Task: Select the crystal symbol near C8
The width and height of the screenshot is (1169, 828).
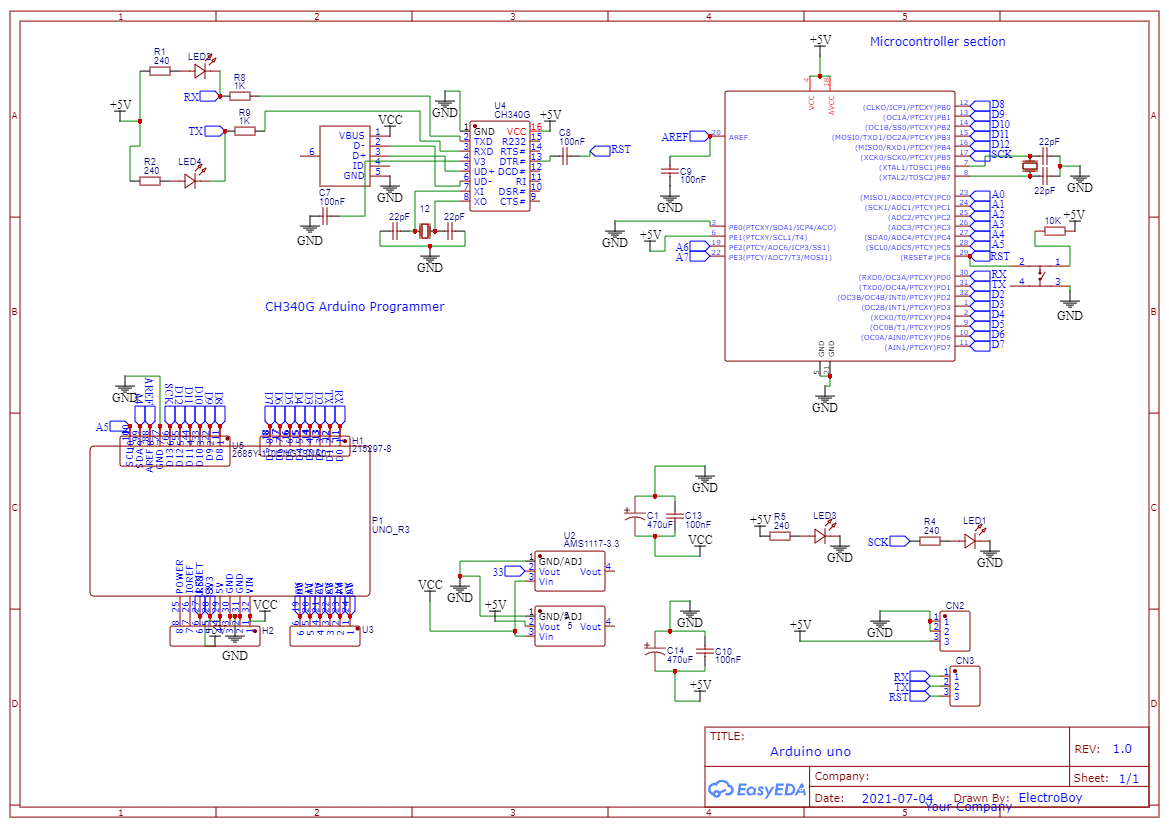Action: coord(425,230)
